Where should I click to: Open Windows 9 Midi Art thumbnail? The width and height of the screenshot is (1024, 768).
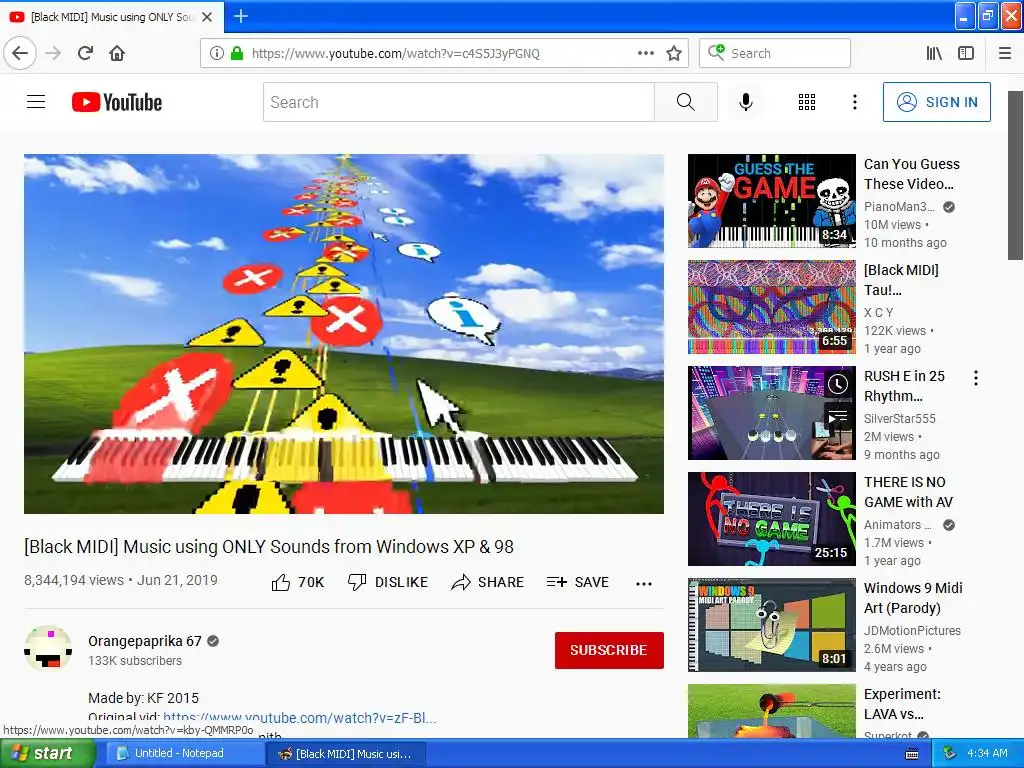(x=771, y=625)
